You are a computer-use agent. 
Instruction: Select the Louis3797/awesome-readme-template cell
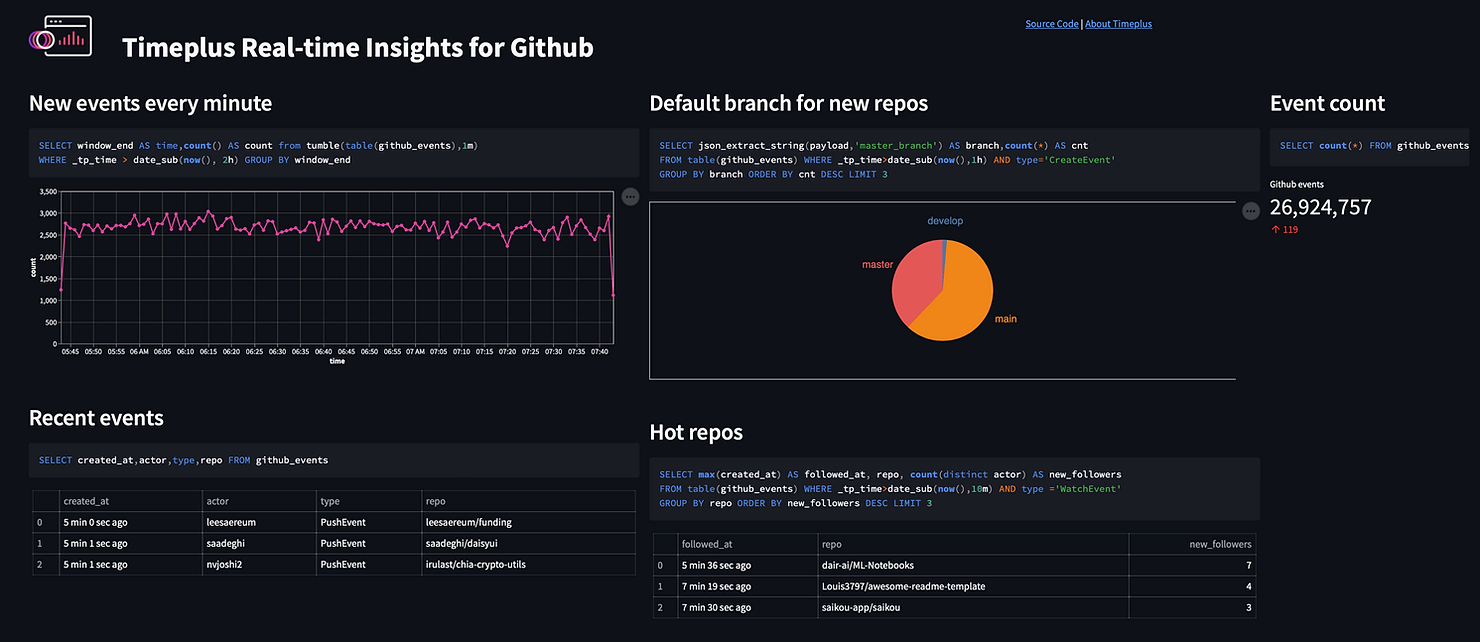(x=973, y=586)
